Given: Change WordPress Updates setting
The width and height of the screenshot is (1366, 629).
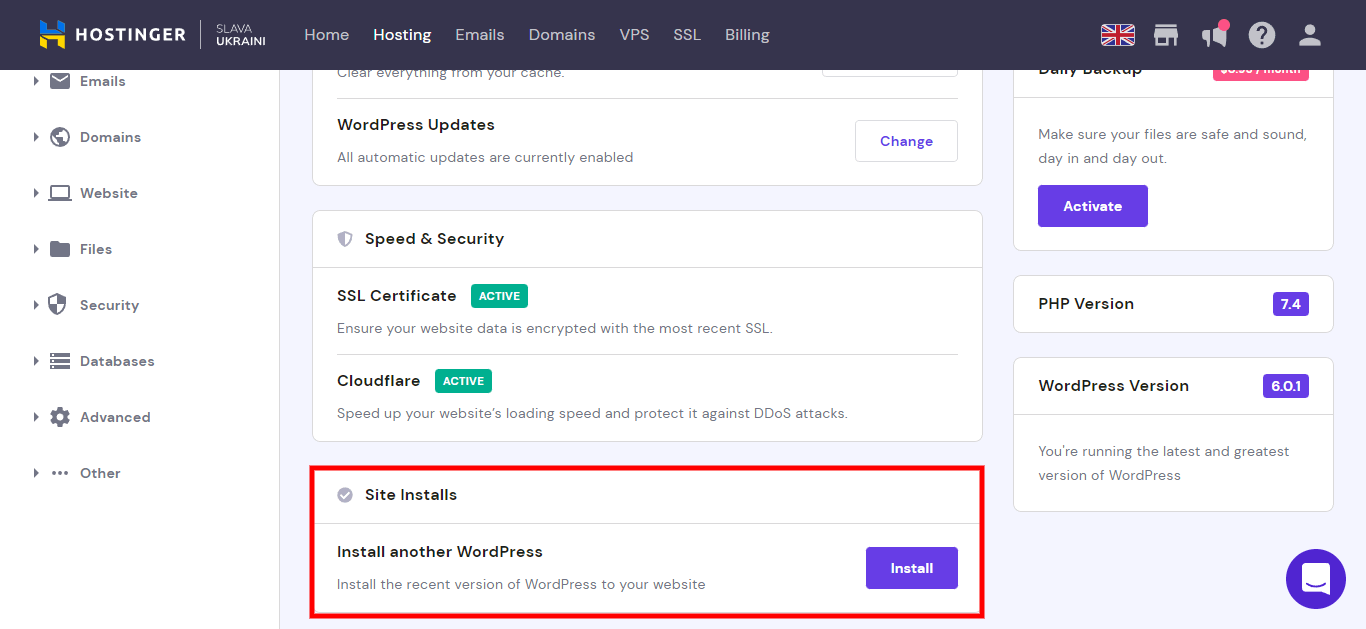Looking at the screenshot, I should [906, 141].
